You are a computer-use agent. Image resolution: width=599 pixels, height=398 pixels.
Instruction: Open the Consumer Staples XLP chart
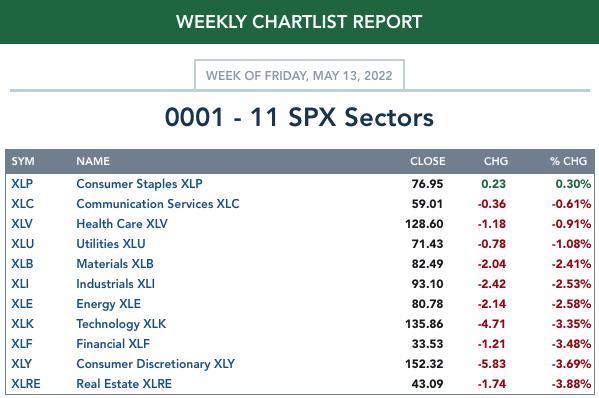coord(139,184)
